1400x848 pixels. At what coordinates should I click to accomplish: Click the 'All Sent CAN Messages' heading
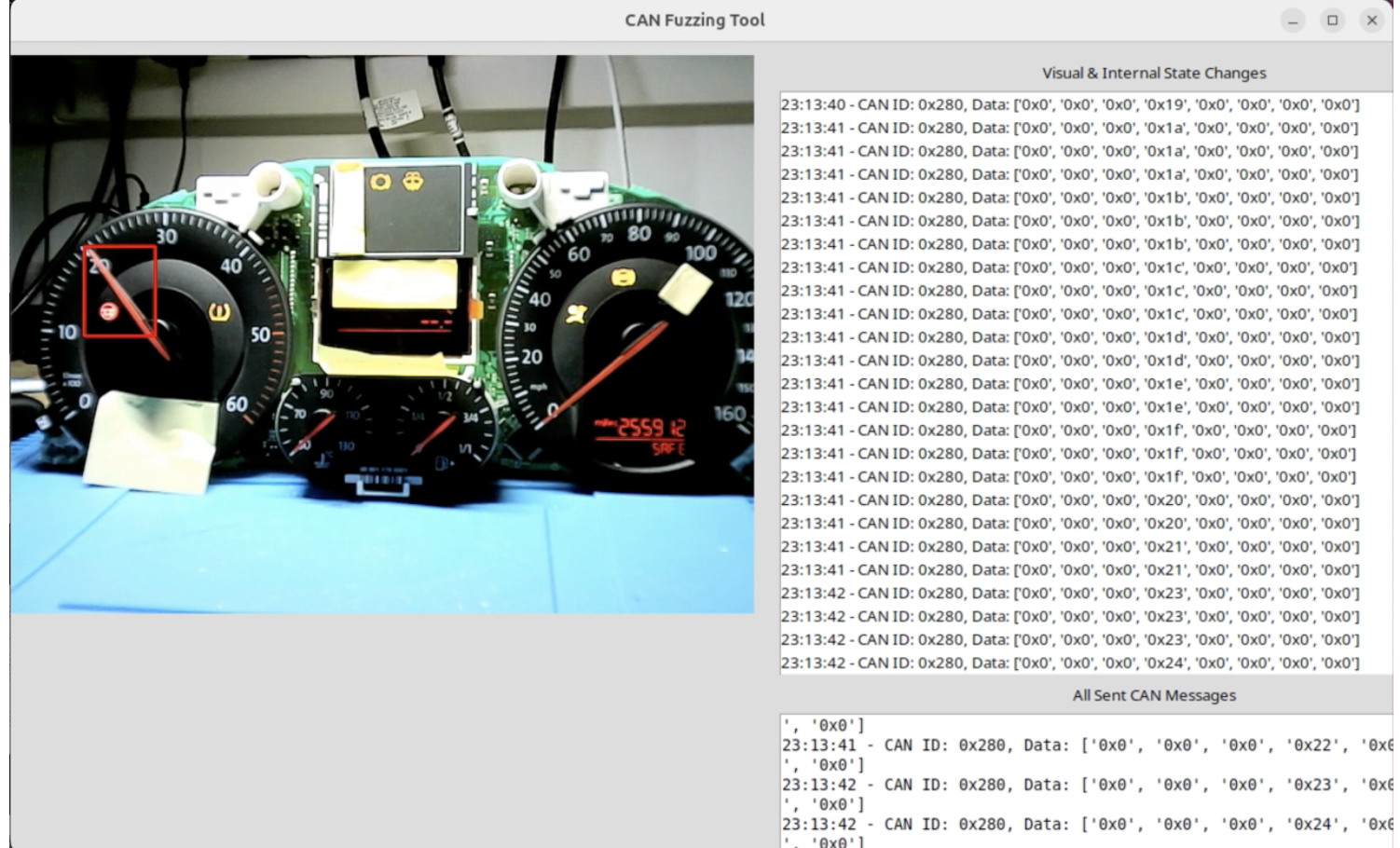[x=1153, y=695]
